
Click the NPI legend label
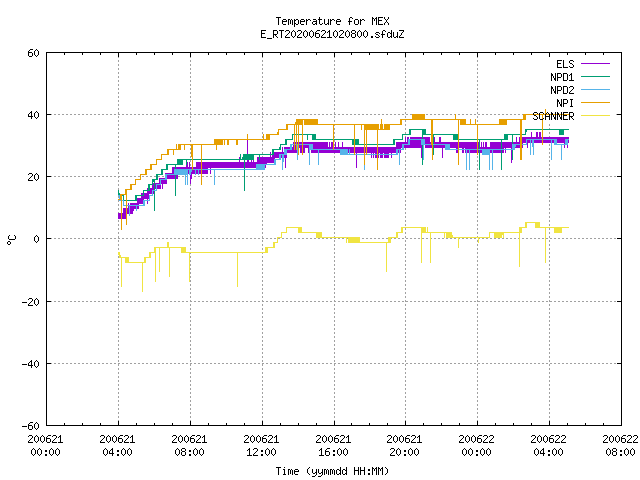coord(565,103)
